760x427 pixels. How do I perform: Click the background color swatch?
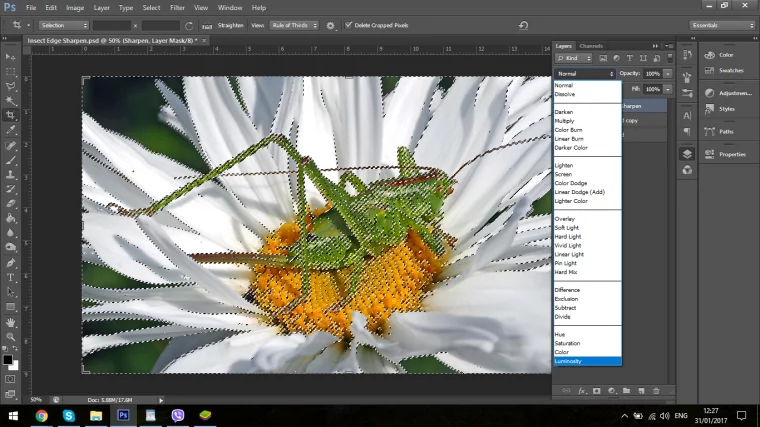coord(15,366)
